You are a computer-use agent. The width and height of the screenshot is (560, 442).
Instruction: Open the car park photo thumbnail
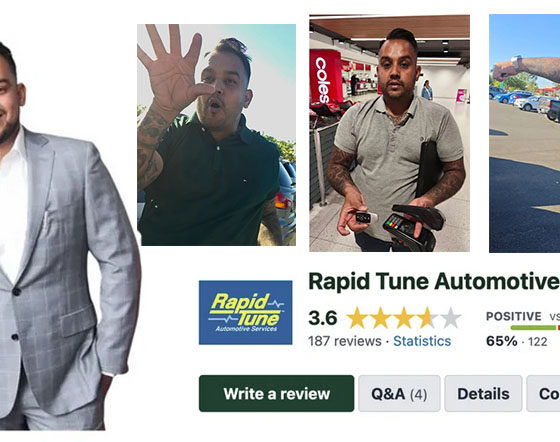(x=524, y=133)
